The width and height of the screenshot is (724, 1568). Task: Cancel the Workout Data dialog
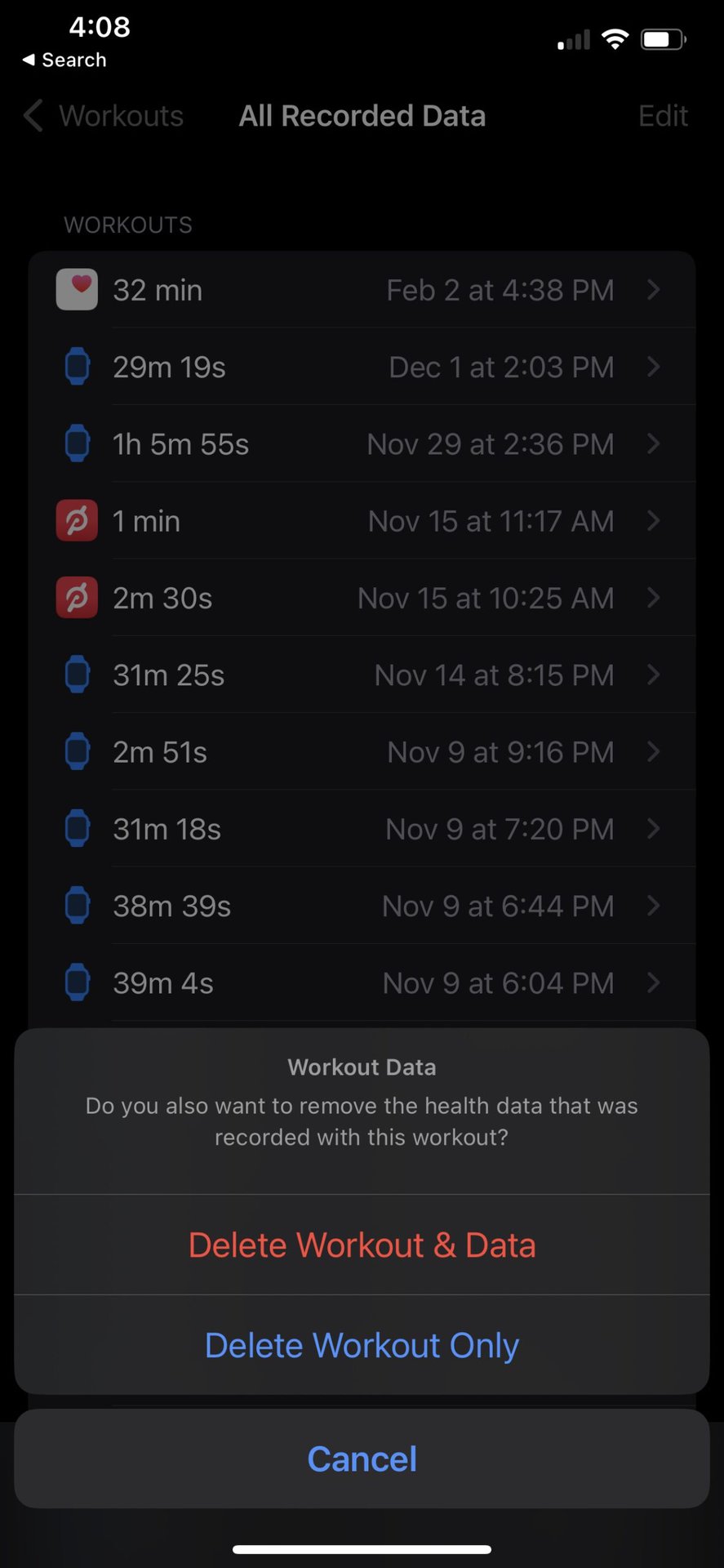[362, 1459]
